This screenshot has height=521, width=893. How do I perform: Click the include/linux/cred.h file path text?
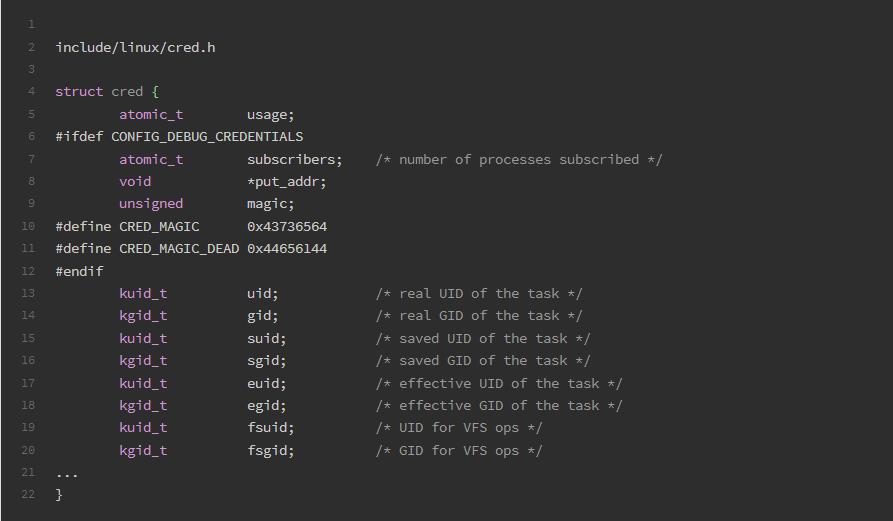pos(136,47)
